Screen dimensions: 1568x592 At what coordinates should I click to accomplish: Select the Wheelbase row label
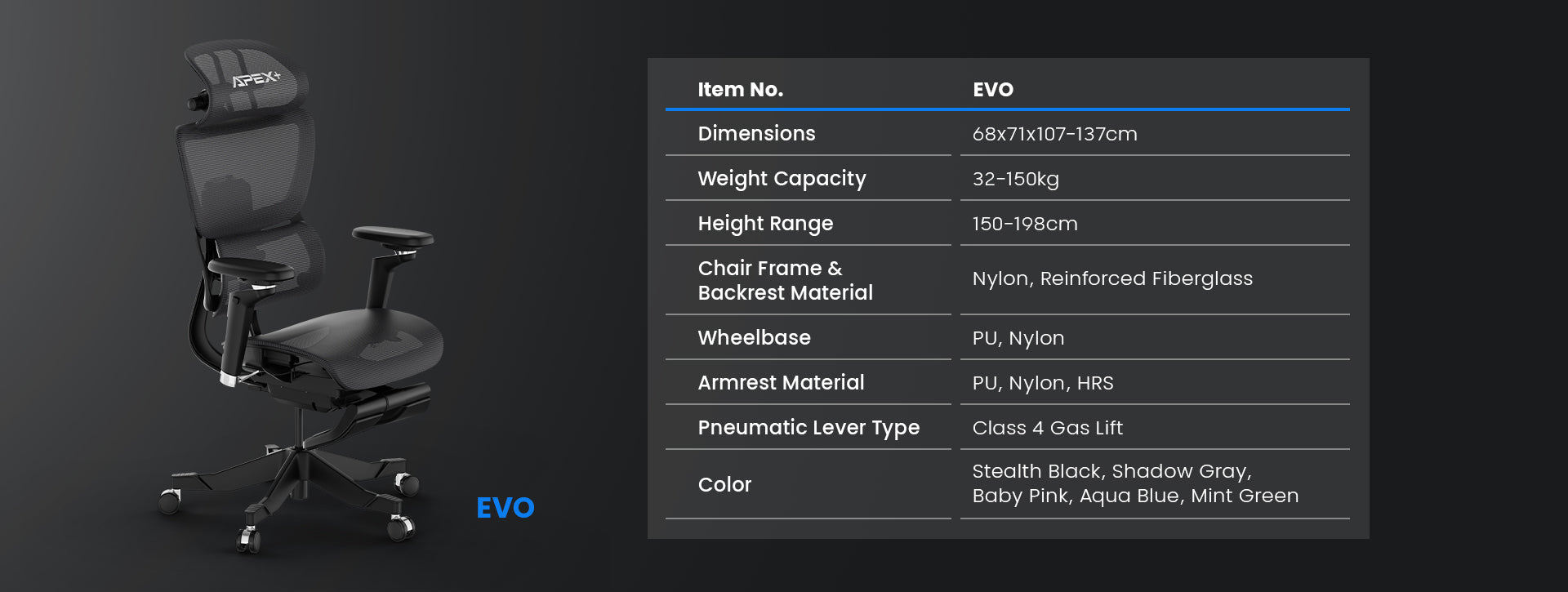tap(754, 338)
